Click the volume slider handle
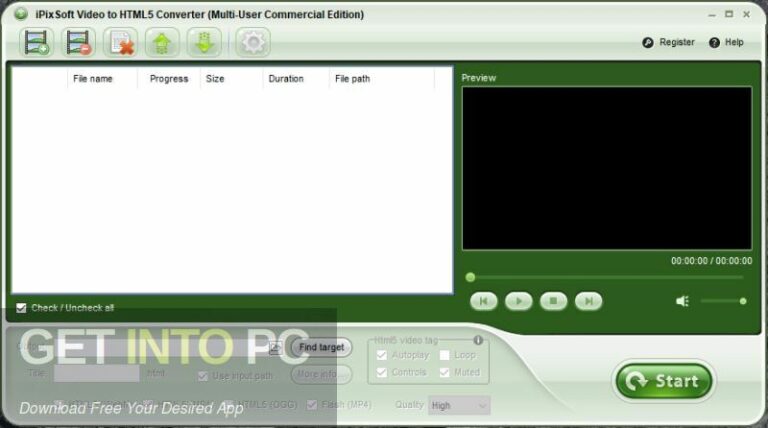The height and width of the screenshot is (428, 768). tap(743, 301)
